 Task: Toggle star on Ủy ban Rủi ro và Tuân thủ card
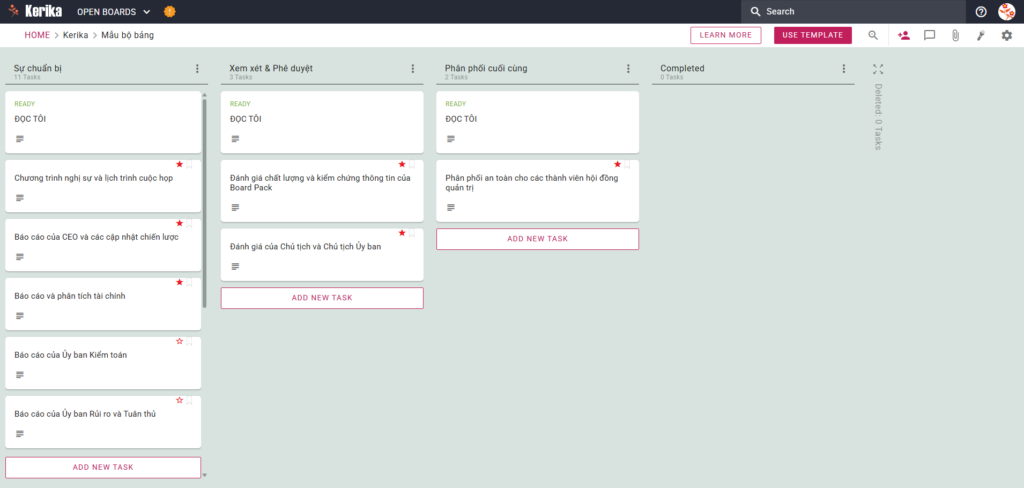tap(180, 400)
